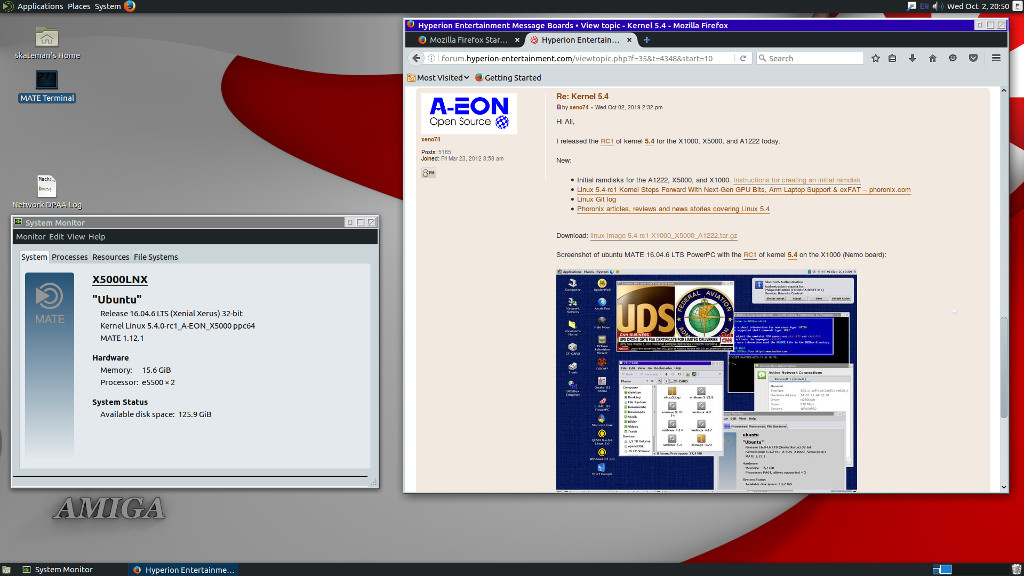This screenshot has height=576, width=1024.
Task: Open the Linux 5.4-rc1 Kernel Steps Forward phoronix link
Action: 743,190
